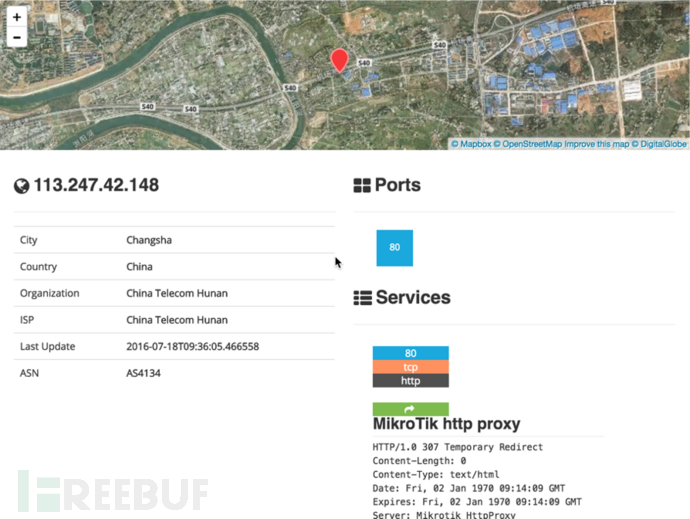Click the blue 80 service tag
Screen dimensions: 690x519
tap(410, 353)
